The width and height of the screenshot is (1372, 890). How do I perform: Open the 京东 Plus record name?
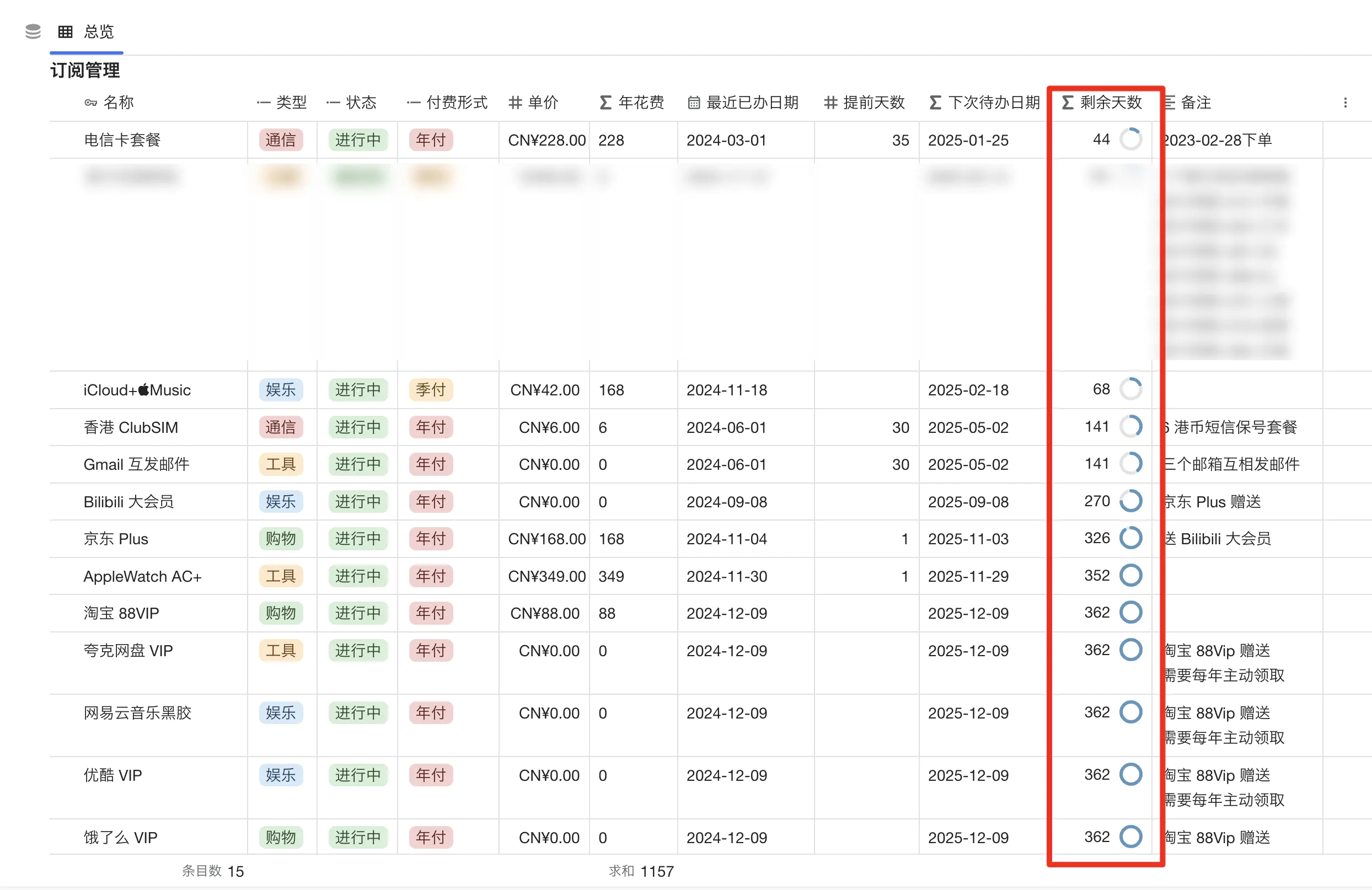click(x=116, y=539)
